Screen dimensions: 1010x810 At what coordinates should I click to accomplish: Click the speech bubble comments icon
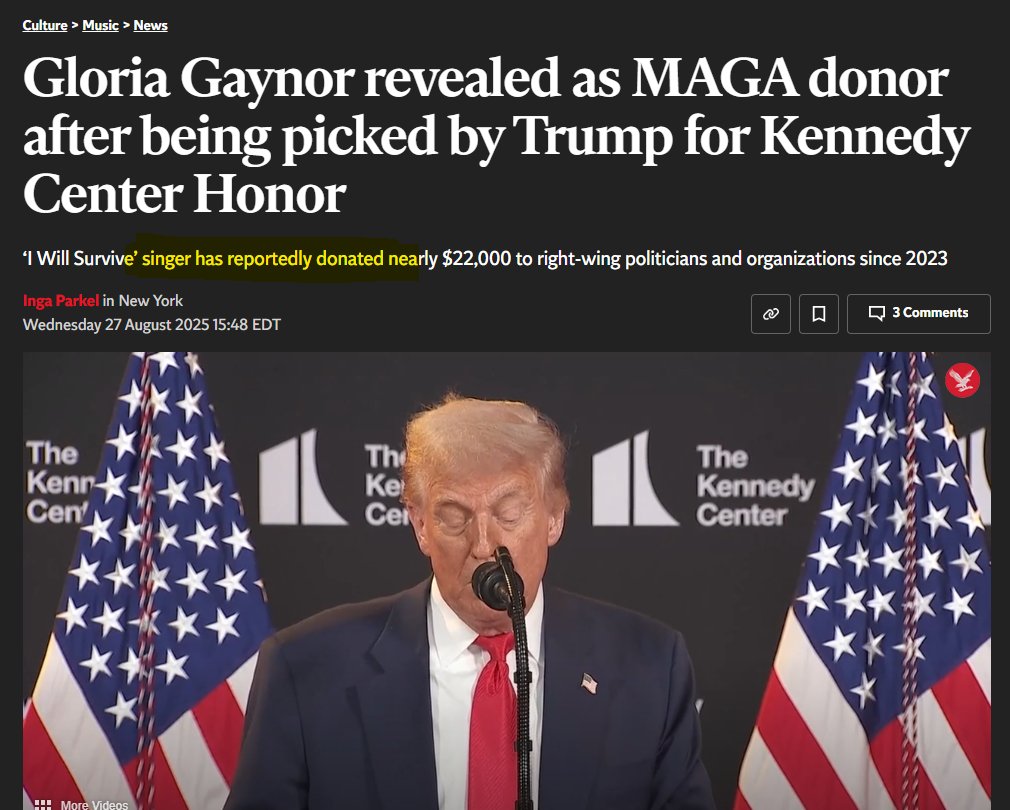[876, 314]
